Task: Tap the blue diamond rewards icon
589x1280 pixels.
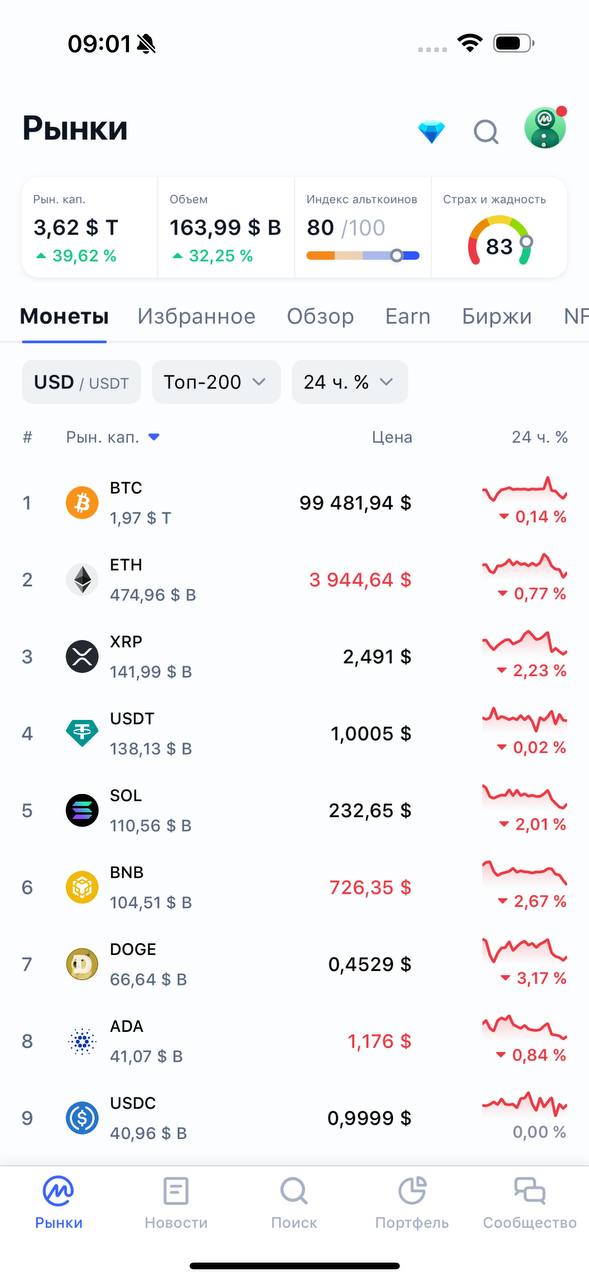Action: tap(431, 131)
